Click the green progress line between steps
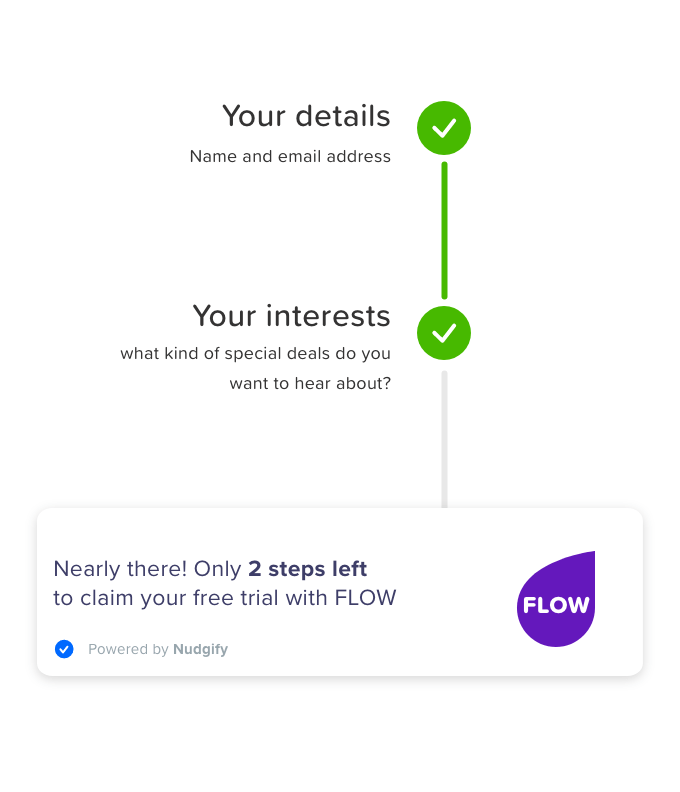This screenshot has width=680, height=792. point(444,230)
